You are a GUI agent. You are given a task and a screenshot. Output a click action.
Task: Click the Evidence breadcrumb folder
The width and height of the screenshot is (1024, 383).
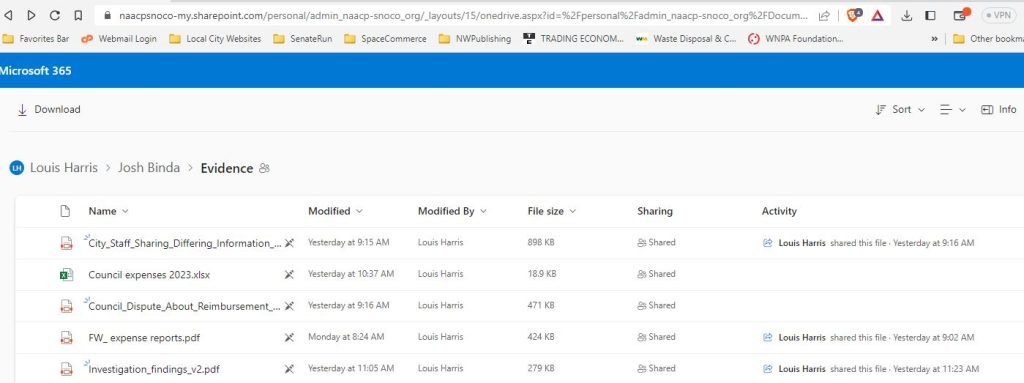[227, 168]
